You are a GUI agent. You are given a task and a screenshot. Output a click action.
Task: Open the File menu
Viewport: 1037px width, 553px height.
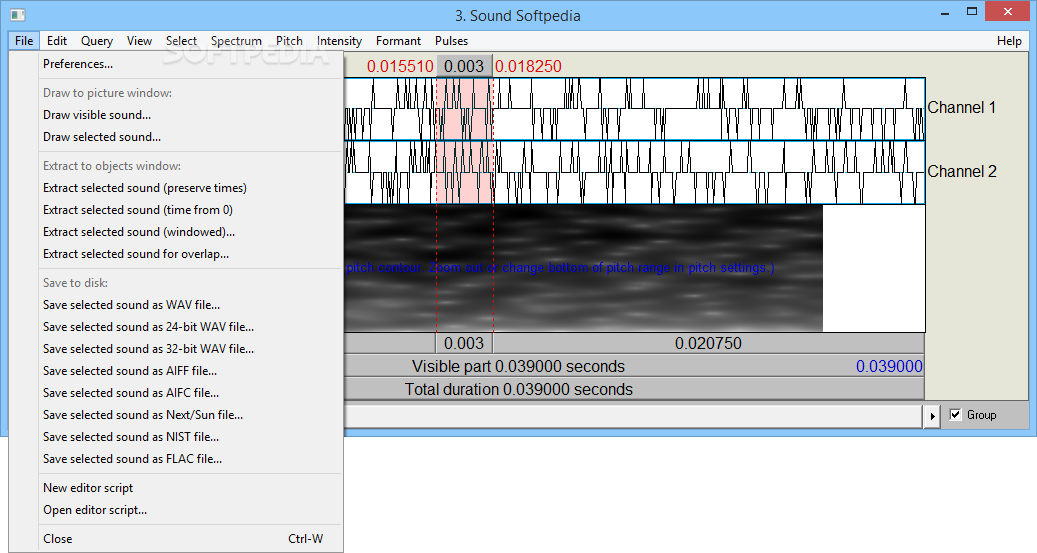pos(24,41)
